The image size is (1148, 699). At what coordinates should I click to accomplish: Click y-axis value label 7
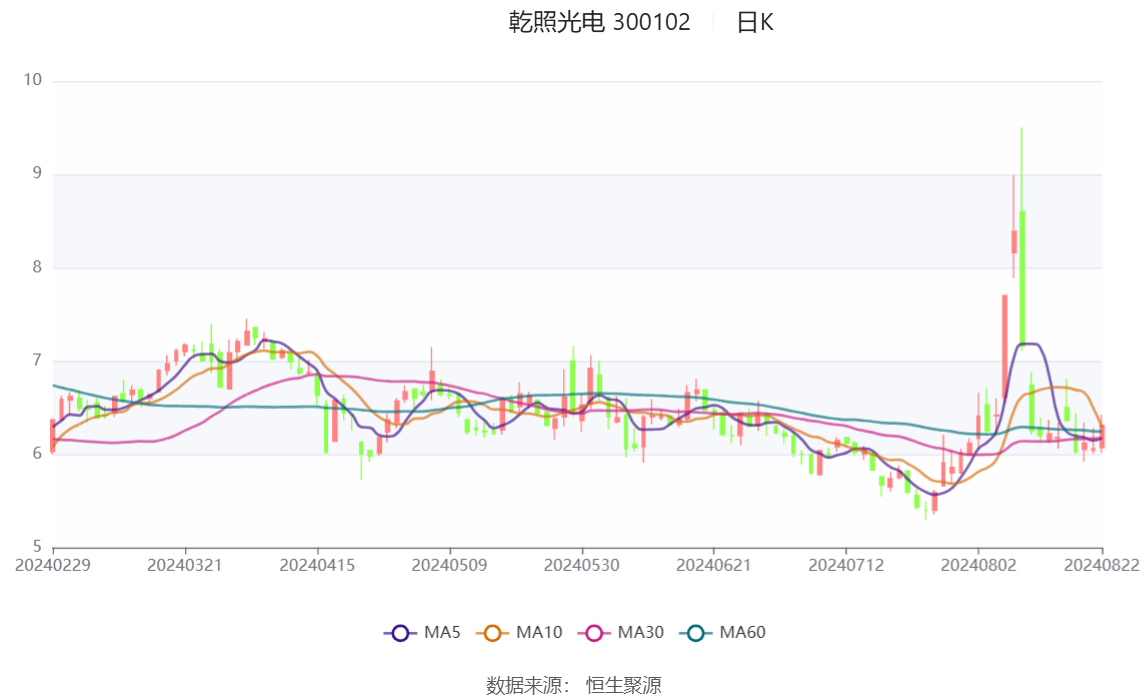[37, 360]
